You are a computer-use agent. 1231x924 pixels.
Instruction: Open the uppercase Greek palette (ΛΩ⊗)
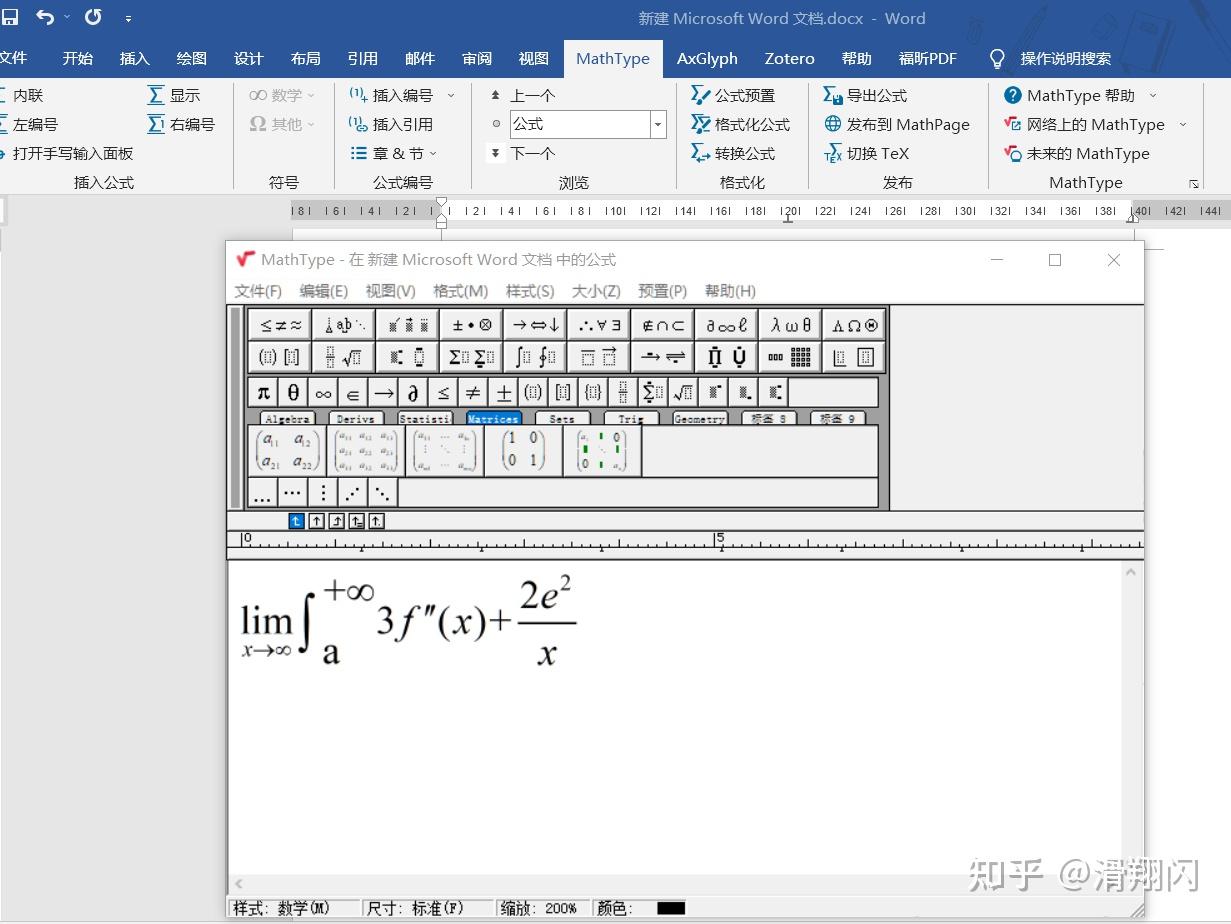pos(855,325)
